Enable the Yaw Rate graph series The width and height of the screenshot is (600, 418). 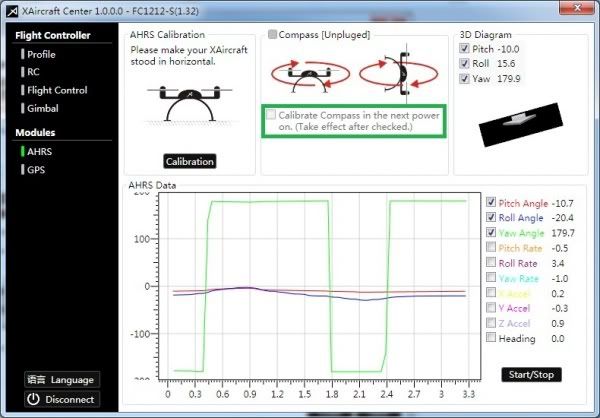coord(491,277)
